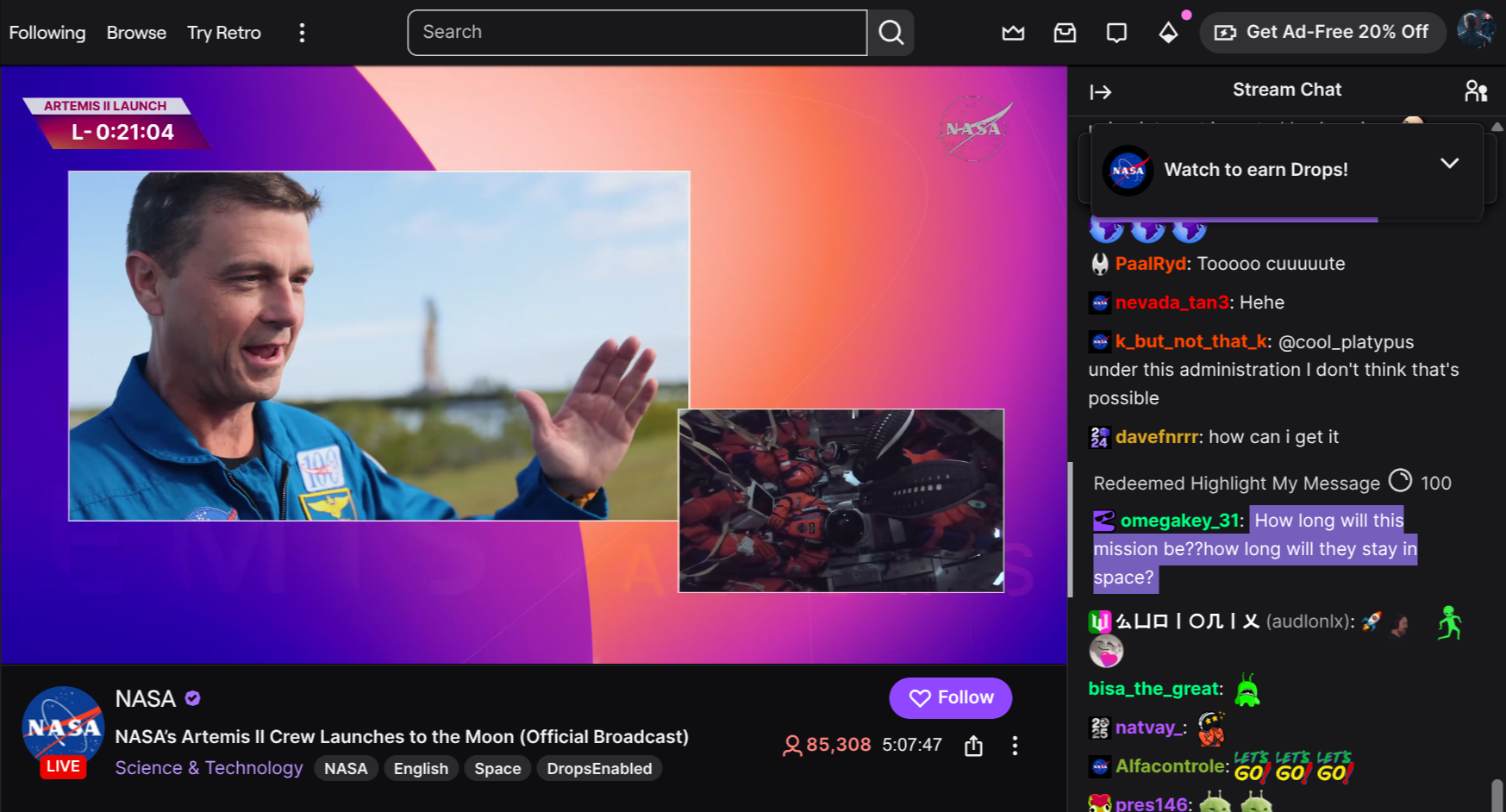Click the omegakey_31 username in chat
This screenshot has width=1506, height=812.
(x=1179, y=521)
